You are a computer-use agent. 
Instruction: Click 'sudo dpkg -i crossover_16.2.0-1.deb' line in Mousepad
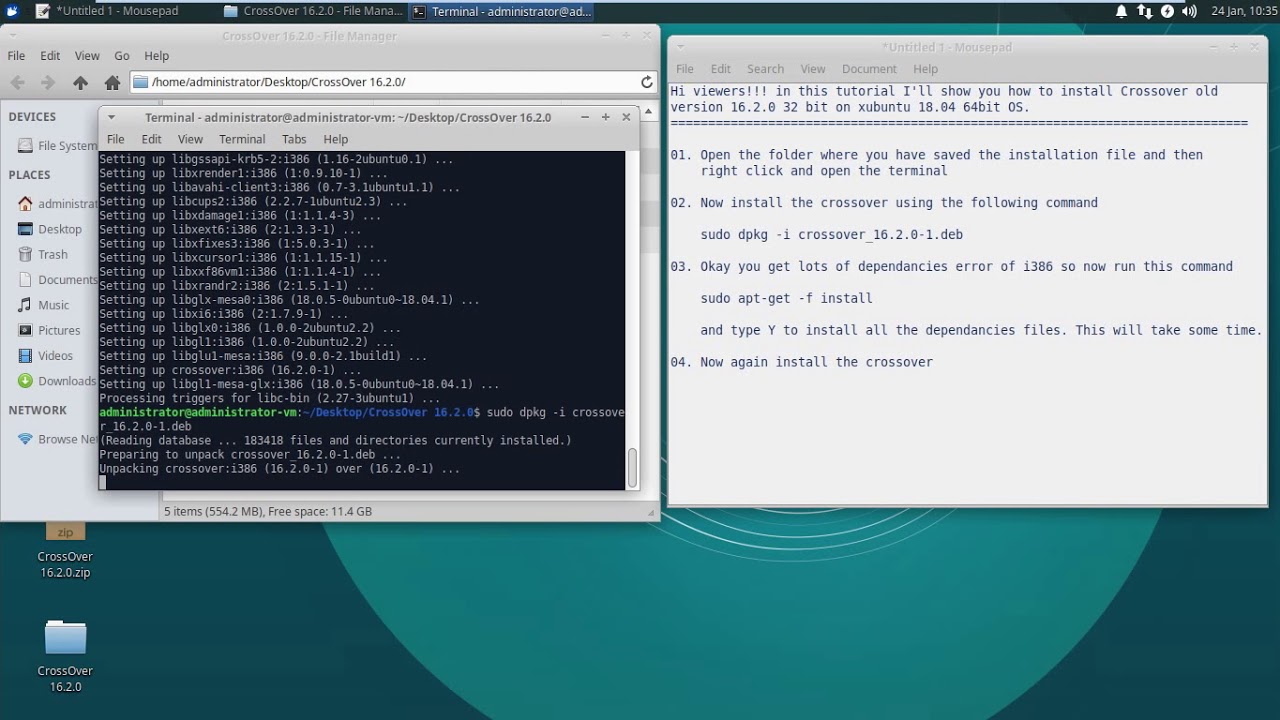[832, 234]
